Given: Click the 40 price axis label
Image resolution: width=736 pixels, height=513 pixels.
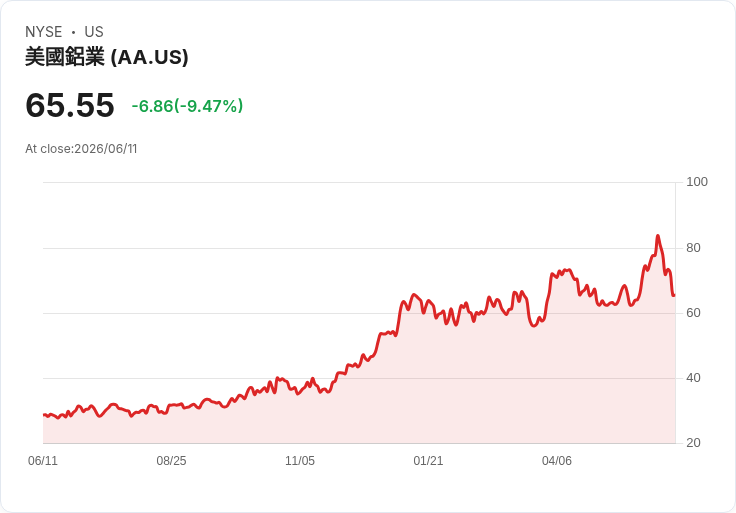Looking at the screenshot, I should 693,377.
